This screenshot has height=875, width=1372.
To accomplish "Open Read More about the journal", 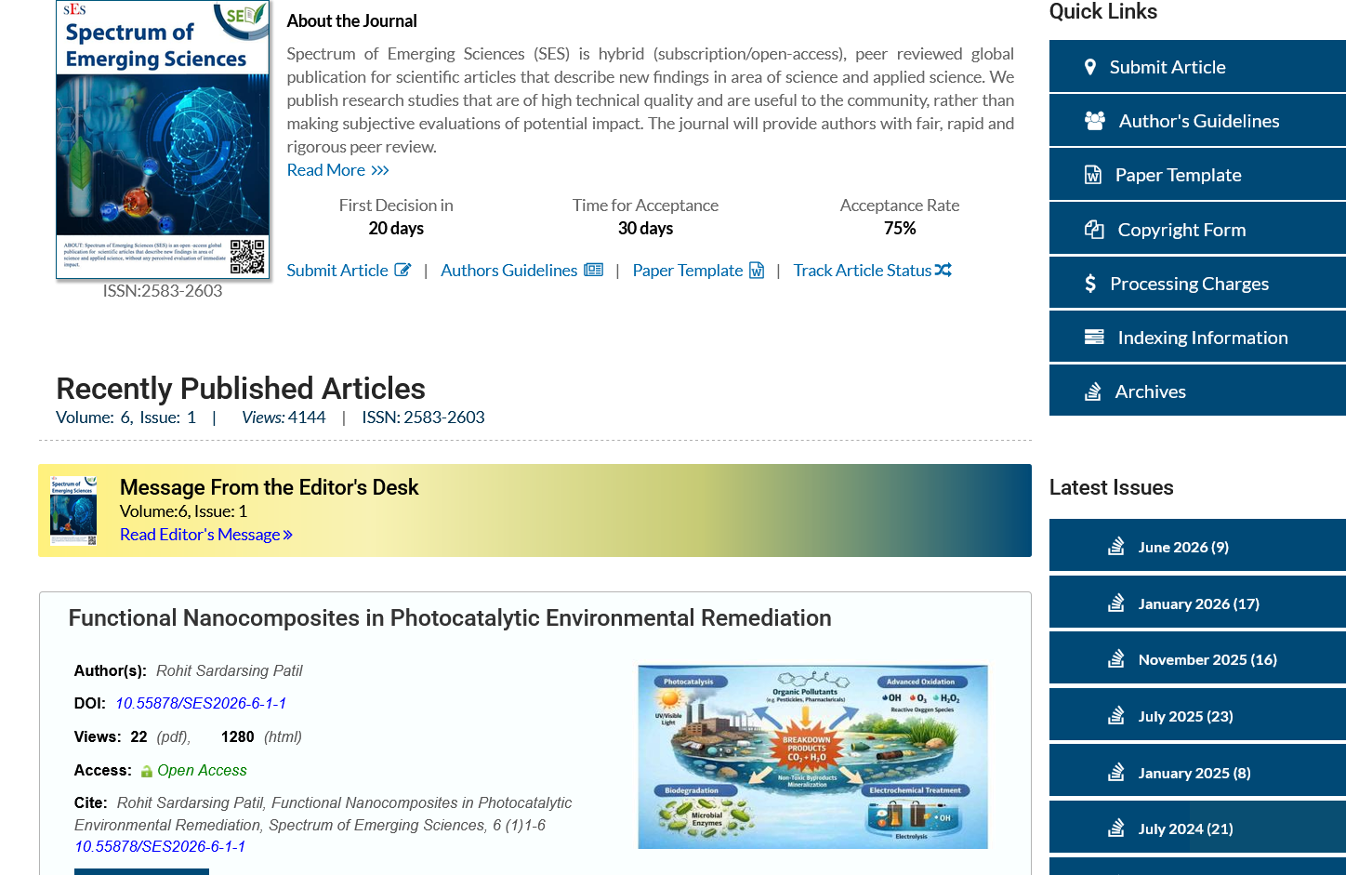I will [337, 170].
